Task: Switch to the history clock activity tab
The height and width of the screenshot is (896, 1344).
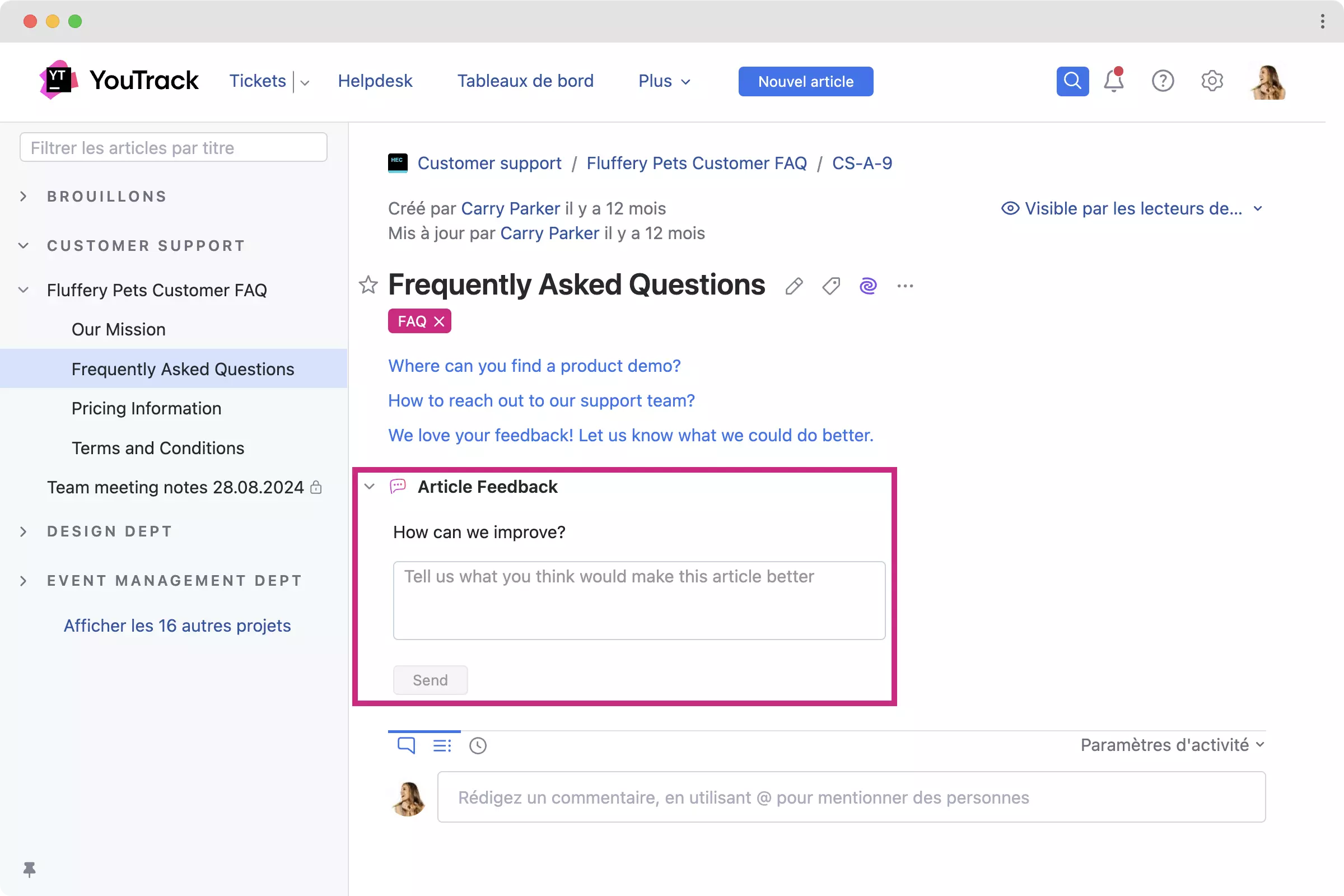Action: [x=478, y=745]
